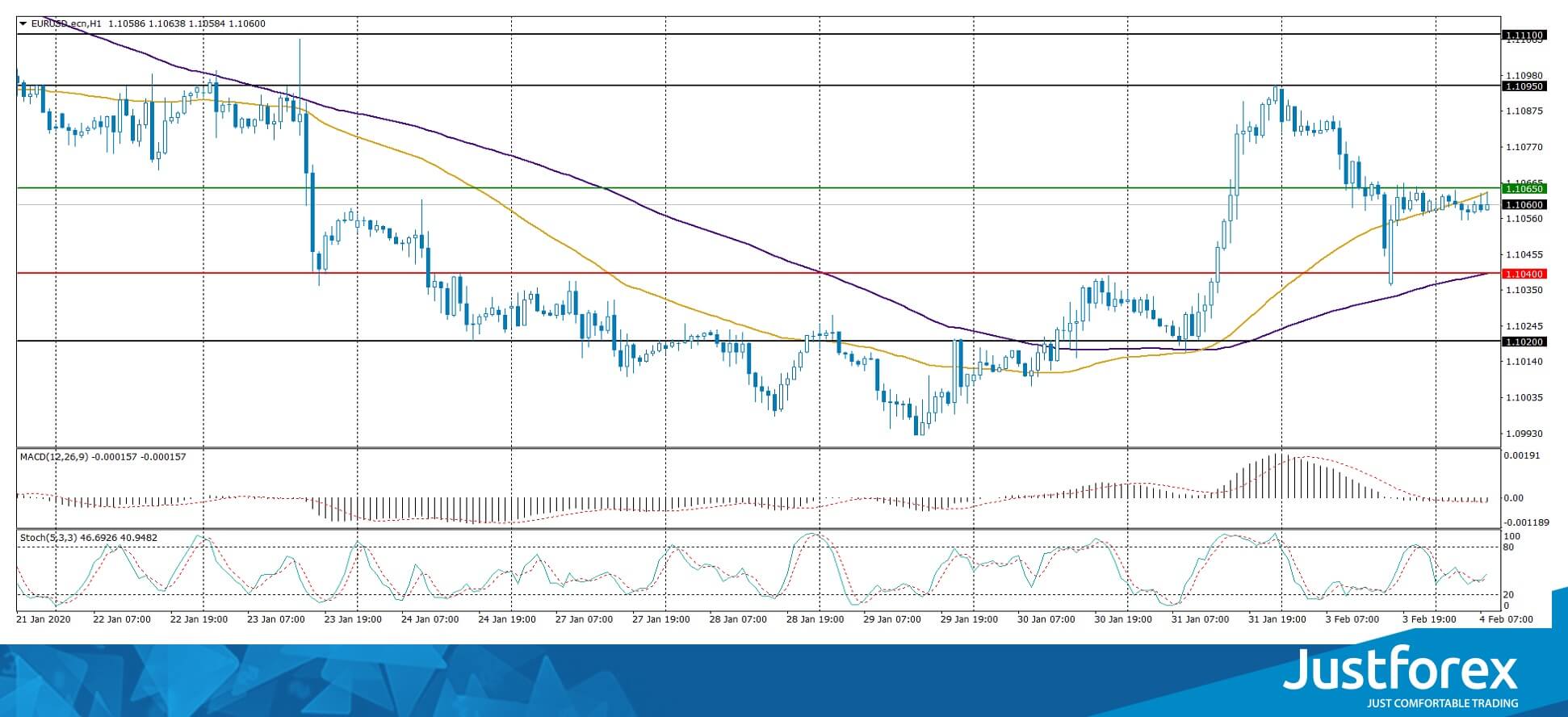Click the 3 Feb 19:00 time label

click(1431, 619)
